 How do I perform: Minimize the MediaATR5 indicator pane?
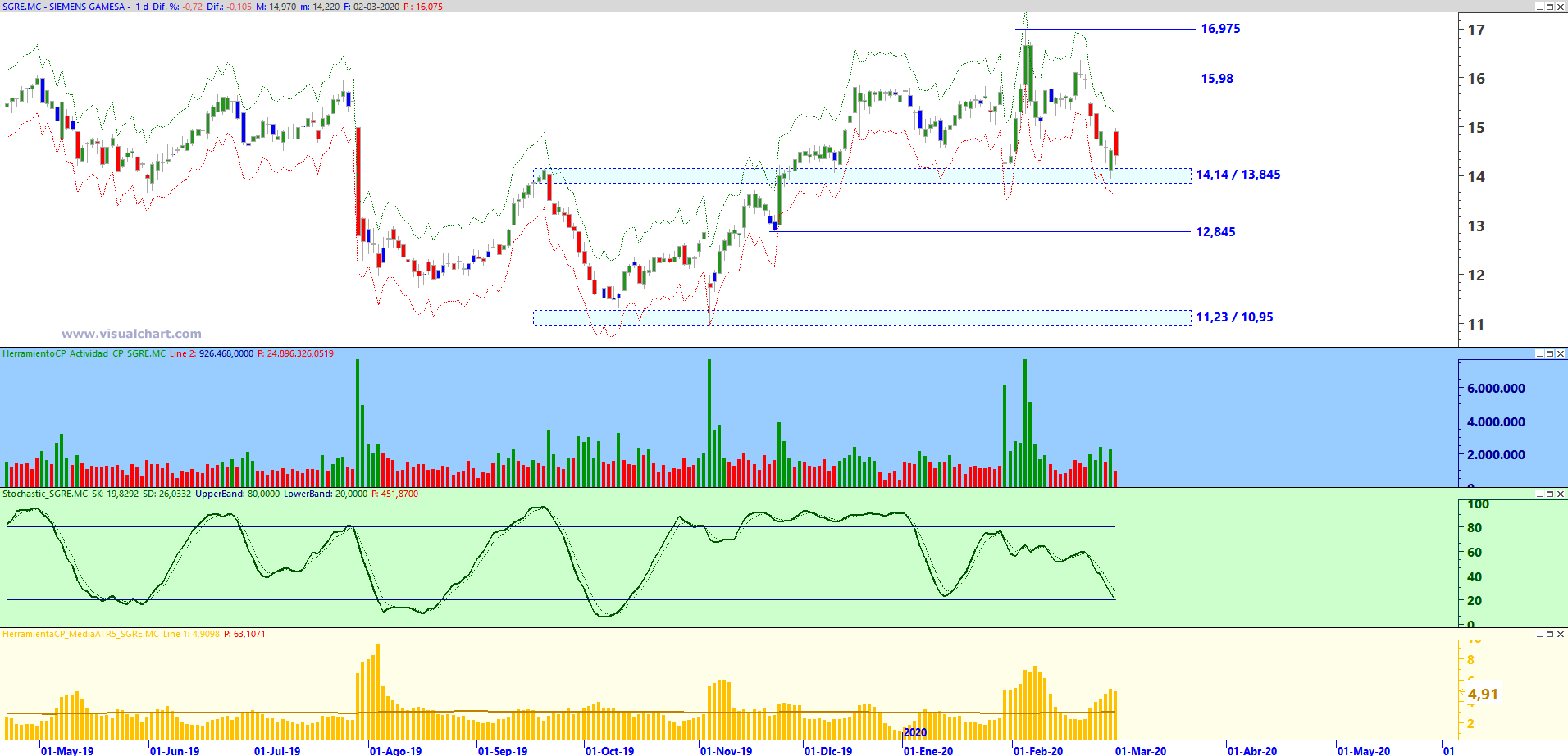coord(1539,634)
